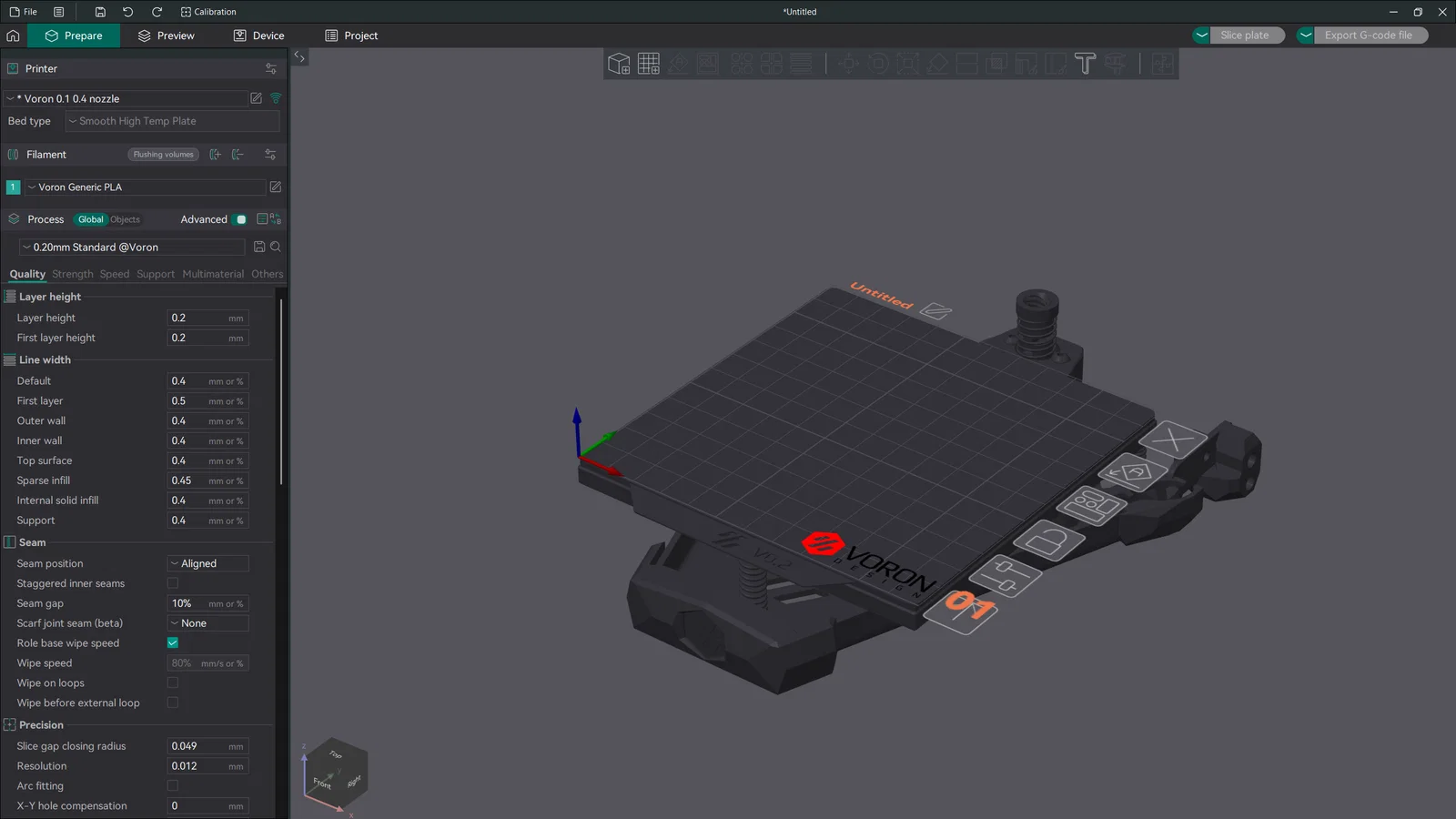
Task: Click the Sparse infill line width field
Action: point(208,480)
